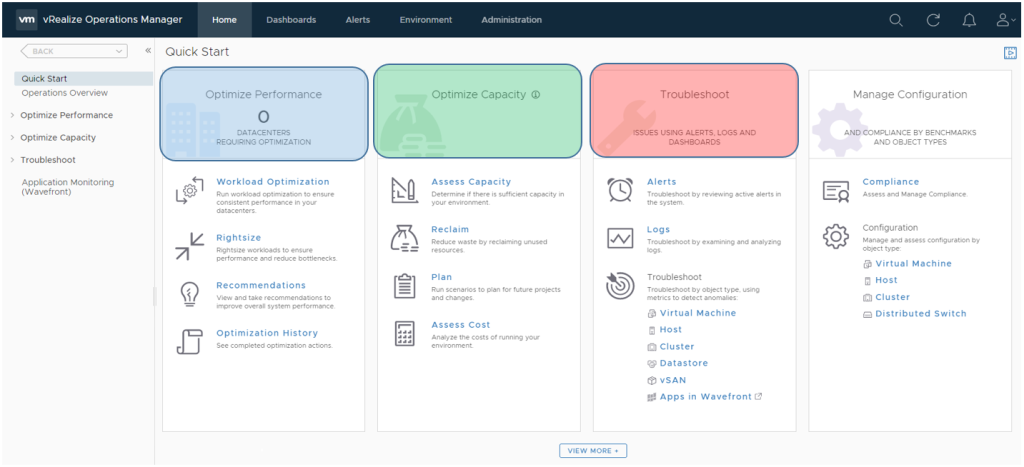Image resolution: width=1024 pixels, height=467 pixels.
Task: Click the Workload Optimization icon
Action: point(189,190)
